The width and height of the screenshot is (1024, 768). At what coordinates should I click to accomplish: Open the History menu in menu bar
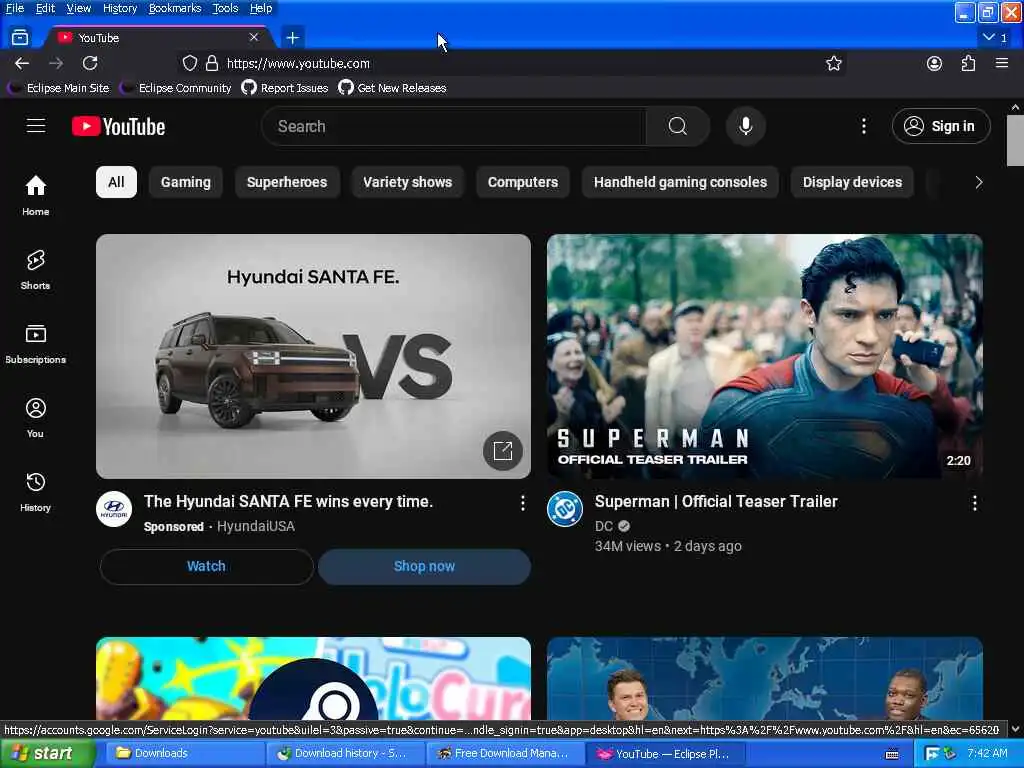coord(120,8)
